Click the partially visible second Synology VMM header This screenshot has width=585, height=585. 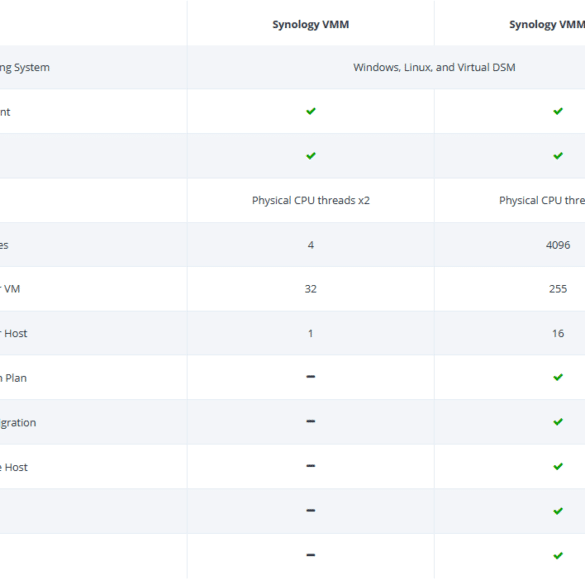point(547,25)
